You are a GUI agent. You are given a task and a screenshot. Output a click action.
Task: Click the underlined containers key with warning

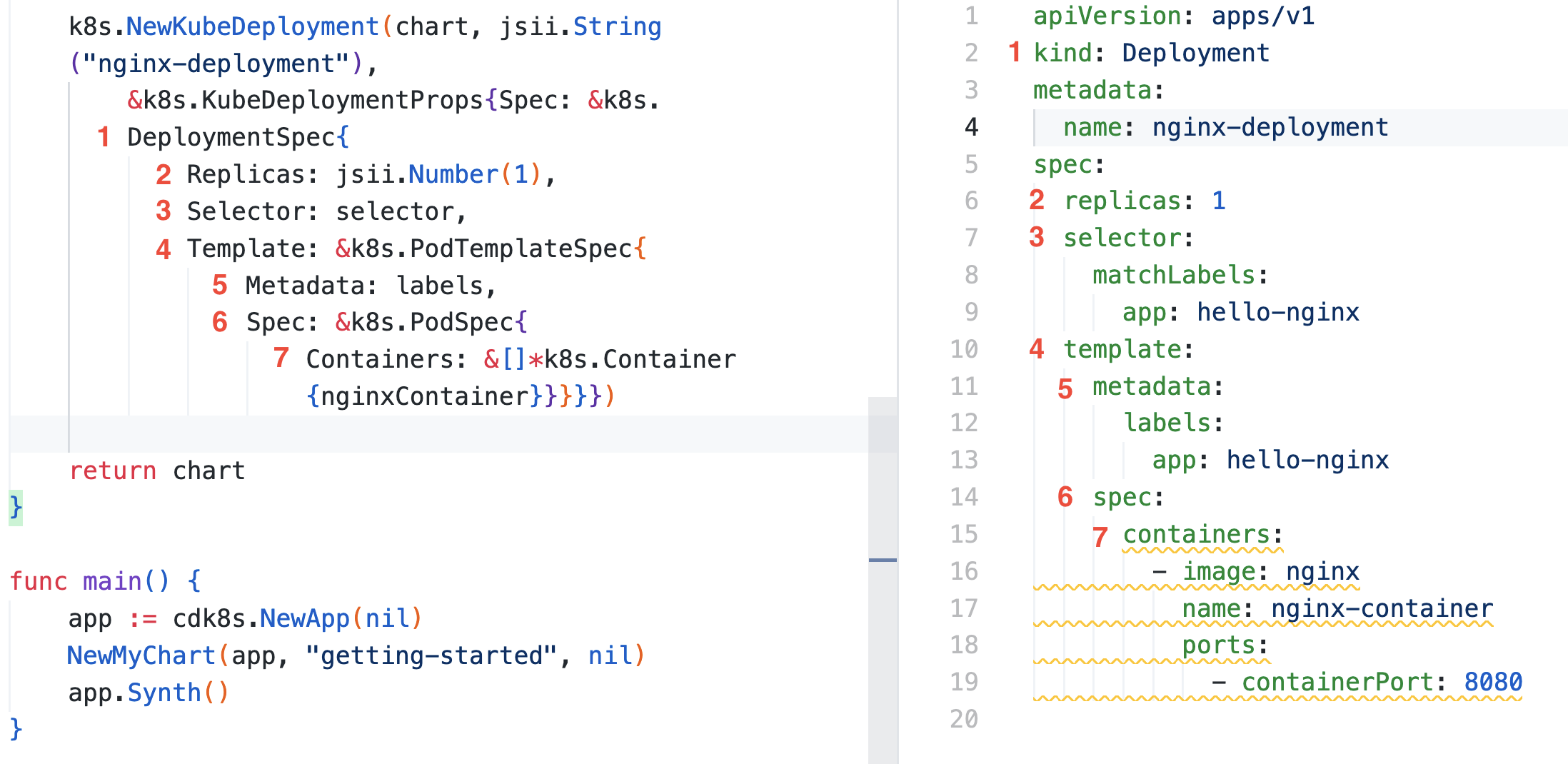[x=1202, y=534]
